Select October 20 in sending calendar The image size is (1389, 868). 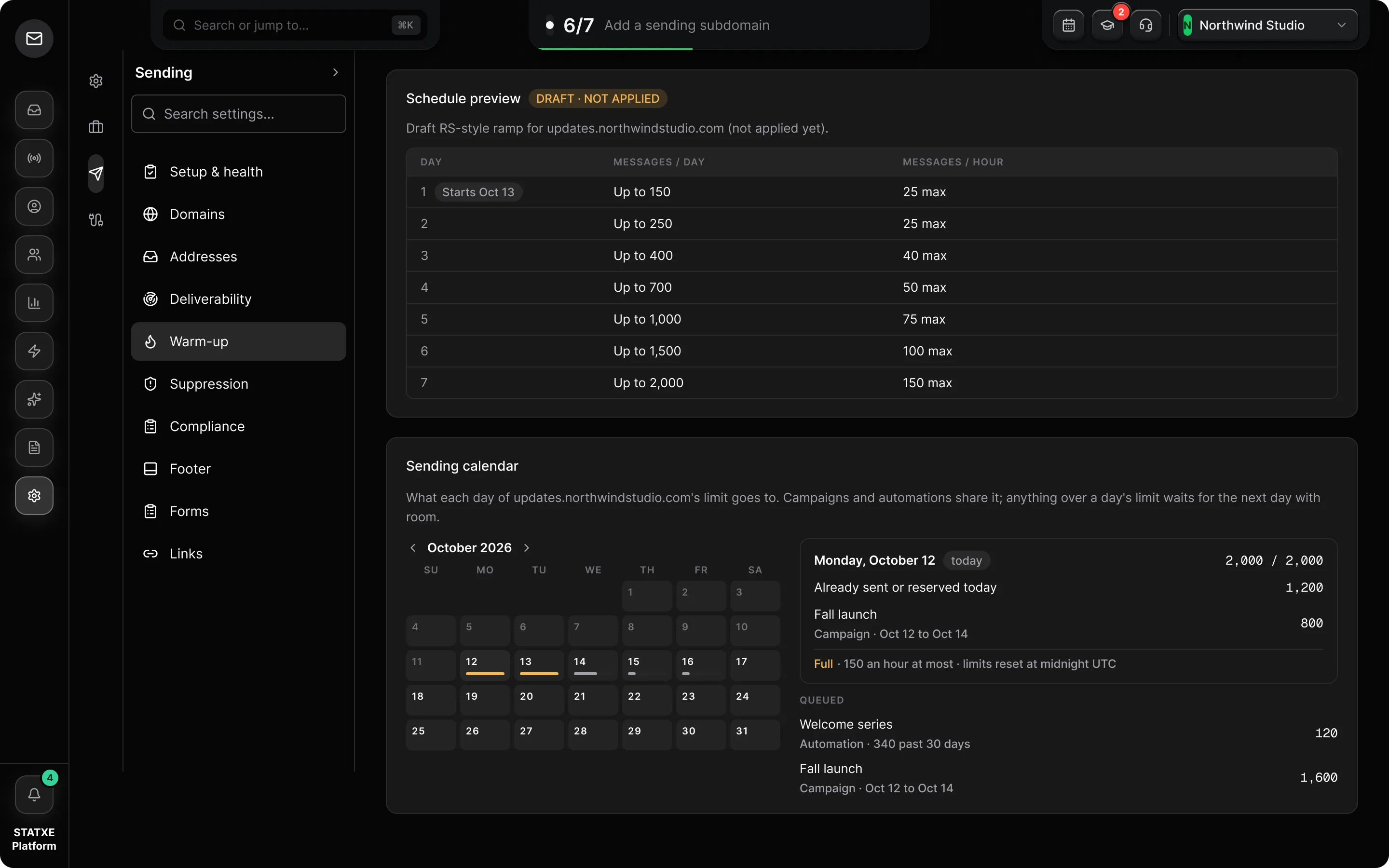tap(539, 700)
